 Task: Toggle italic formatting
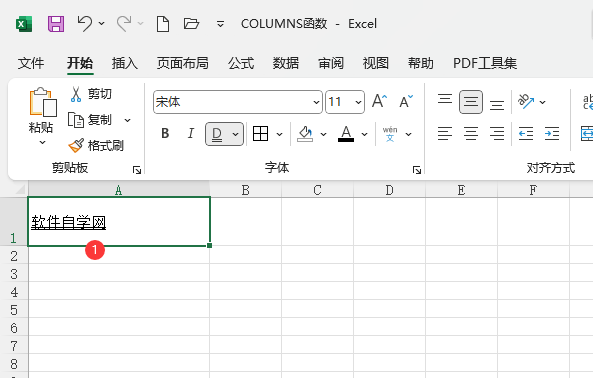click(x=191, y=133)
